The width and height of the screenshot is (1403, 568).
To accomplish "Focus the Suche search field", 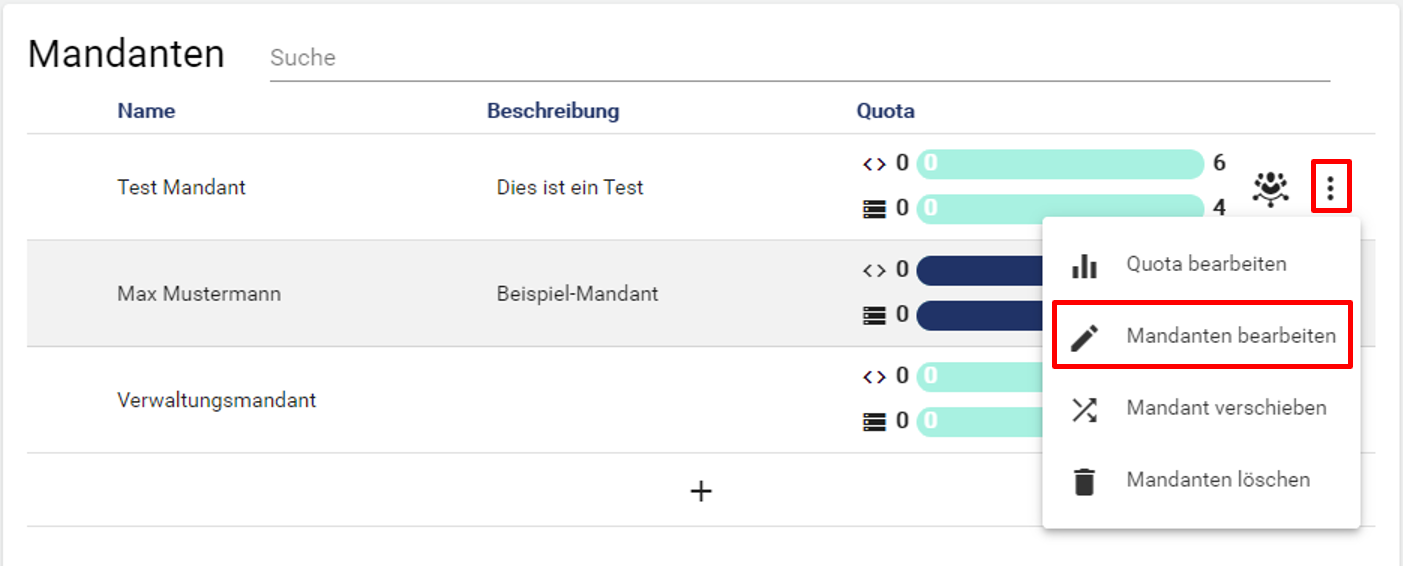I will tap(800, 58).
